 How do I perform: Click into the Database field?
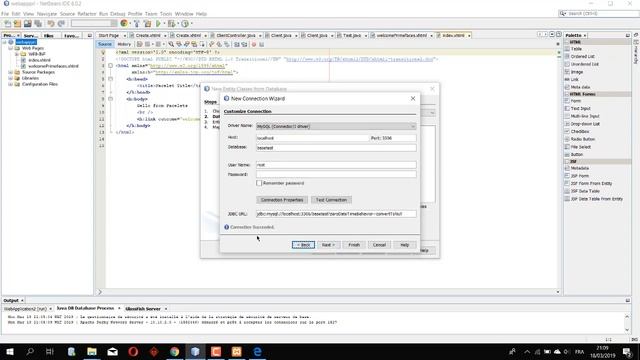tap(336, 148)
